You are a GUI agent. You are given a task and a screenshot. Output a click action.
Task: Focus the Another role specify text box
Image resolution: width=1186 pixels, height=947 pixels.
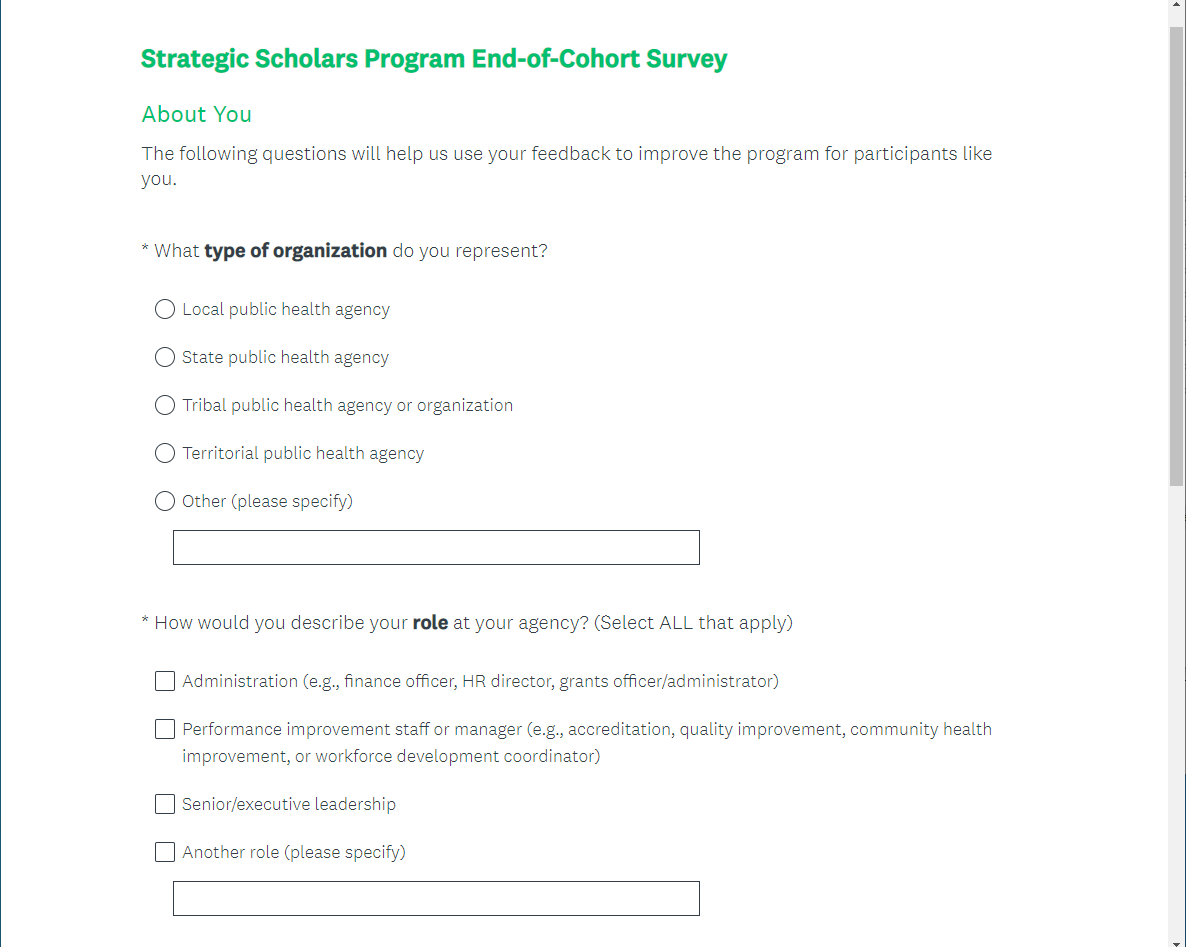pyautogui.click(x=436, y=898)
